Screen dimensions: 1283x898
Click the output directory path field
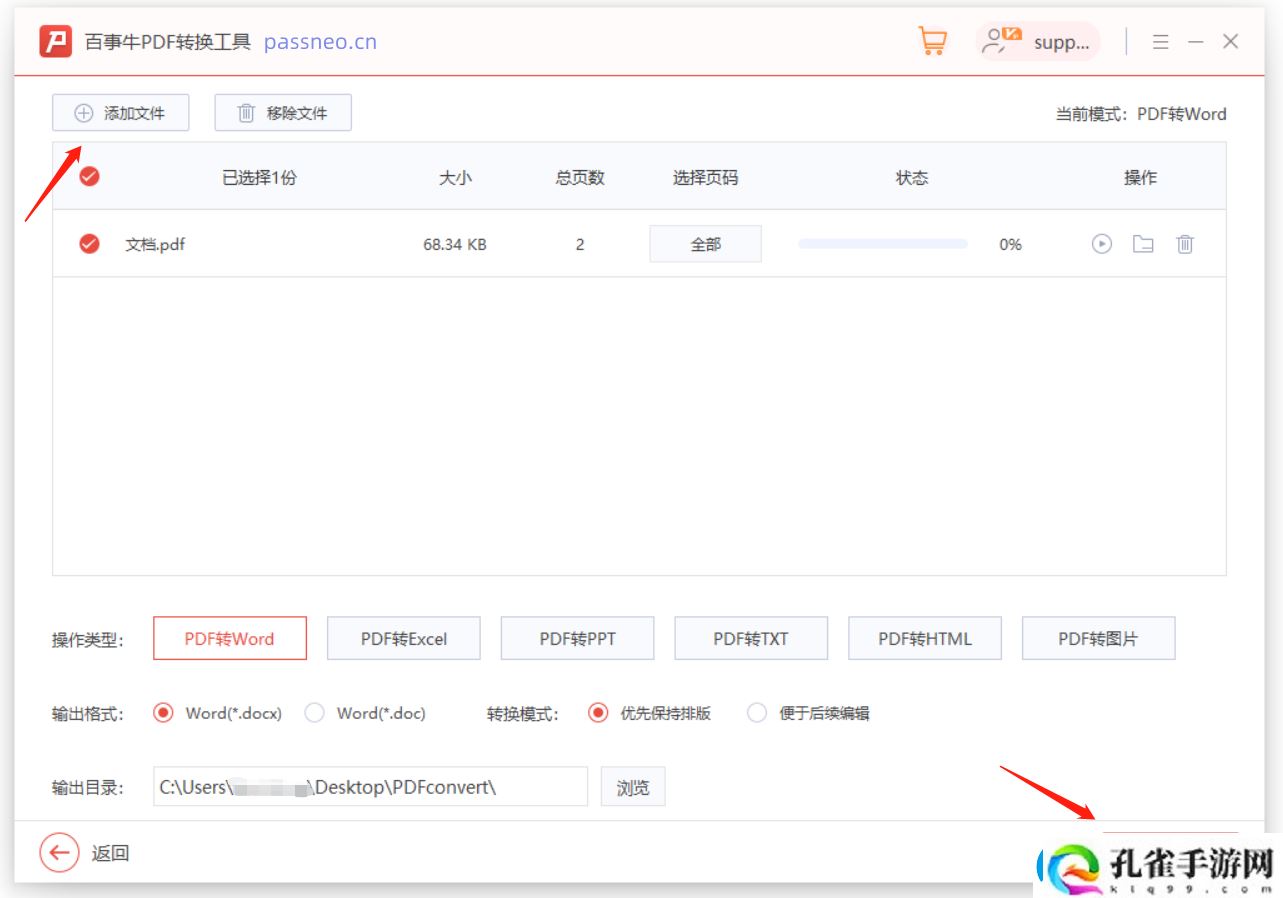(x=370, y=787)
